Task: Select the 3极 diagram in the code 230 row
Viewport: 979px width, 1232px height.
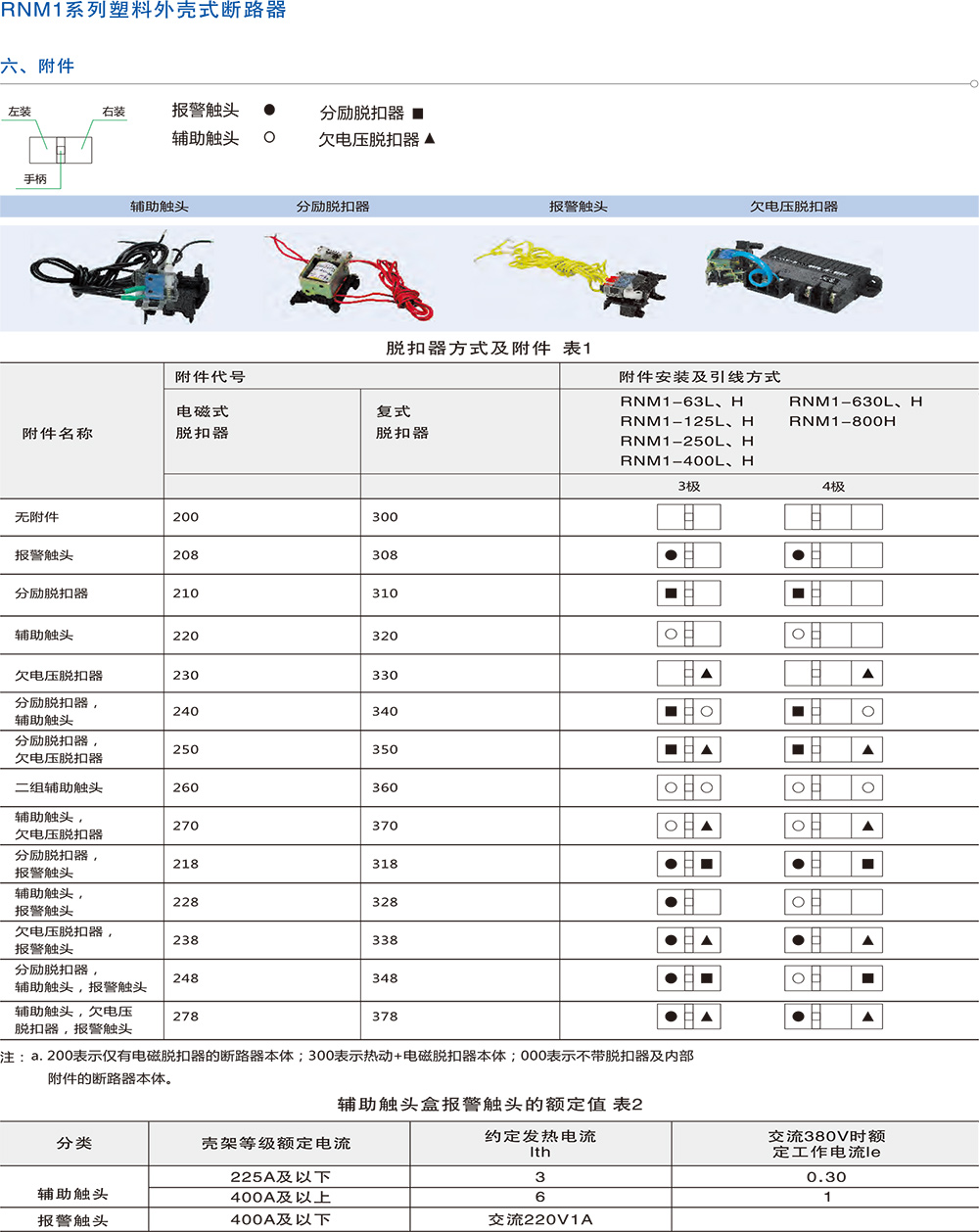Action: coord(688,674)
